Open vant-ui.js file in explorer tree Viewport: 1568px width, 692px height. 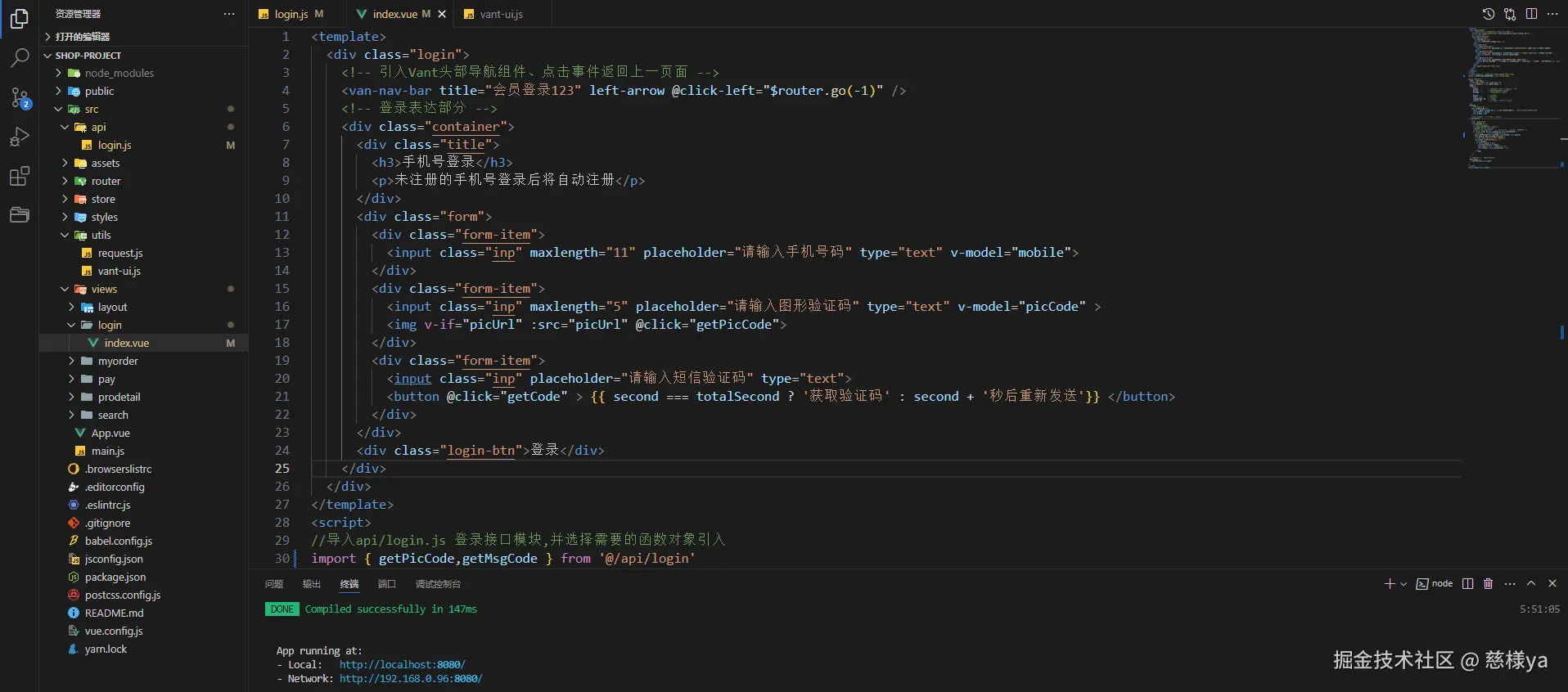coord(144,271)
